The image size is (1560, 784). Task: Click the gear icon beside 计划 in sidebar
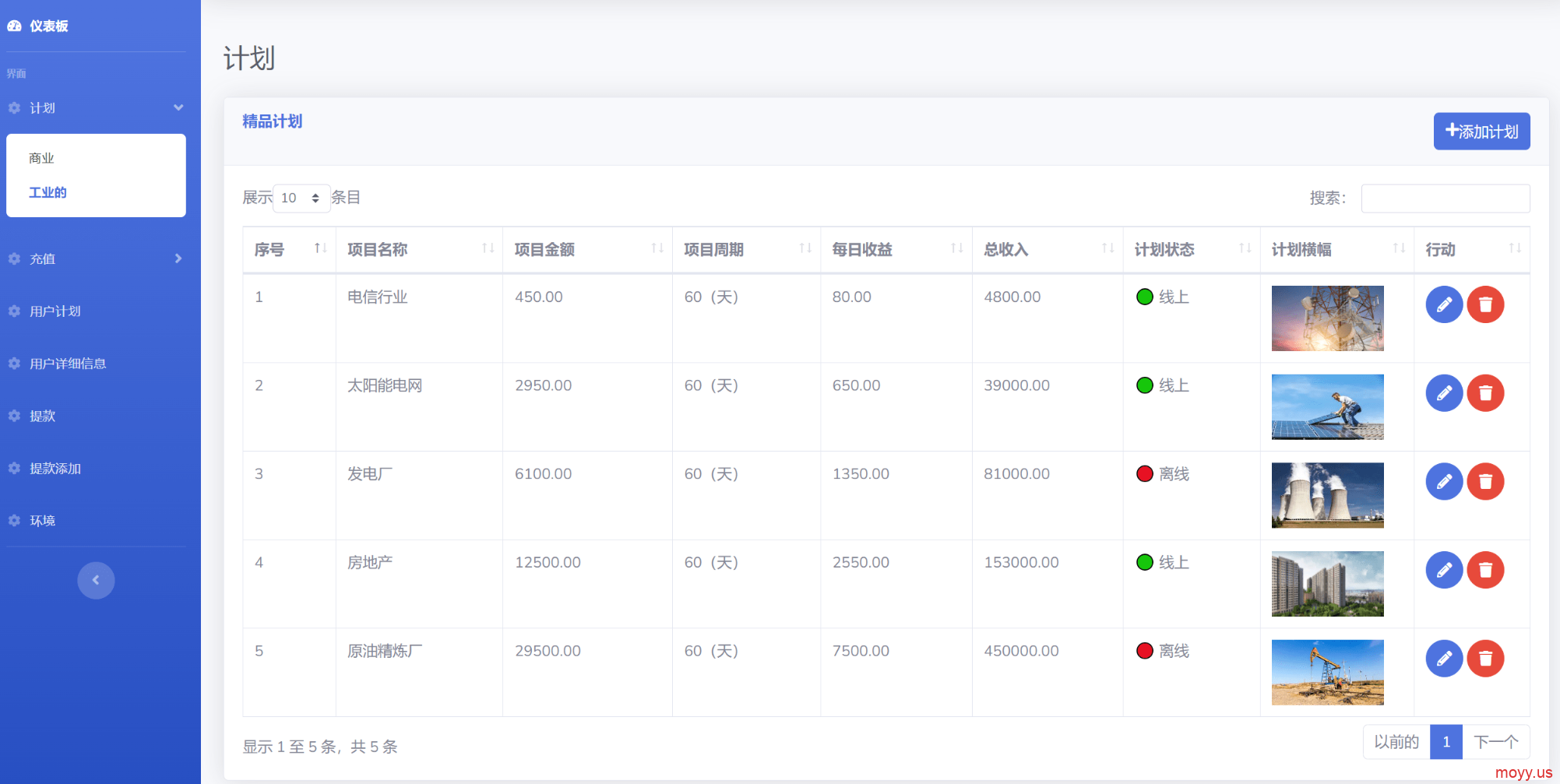click(14, 107)
